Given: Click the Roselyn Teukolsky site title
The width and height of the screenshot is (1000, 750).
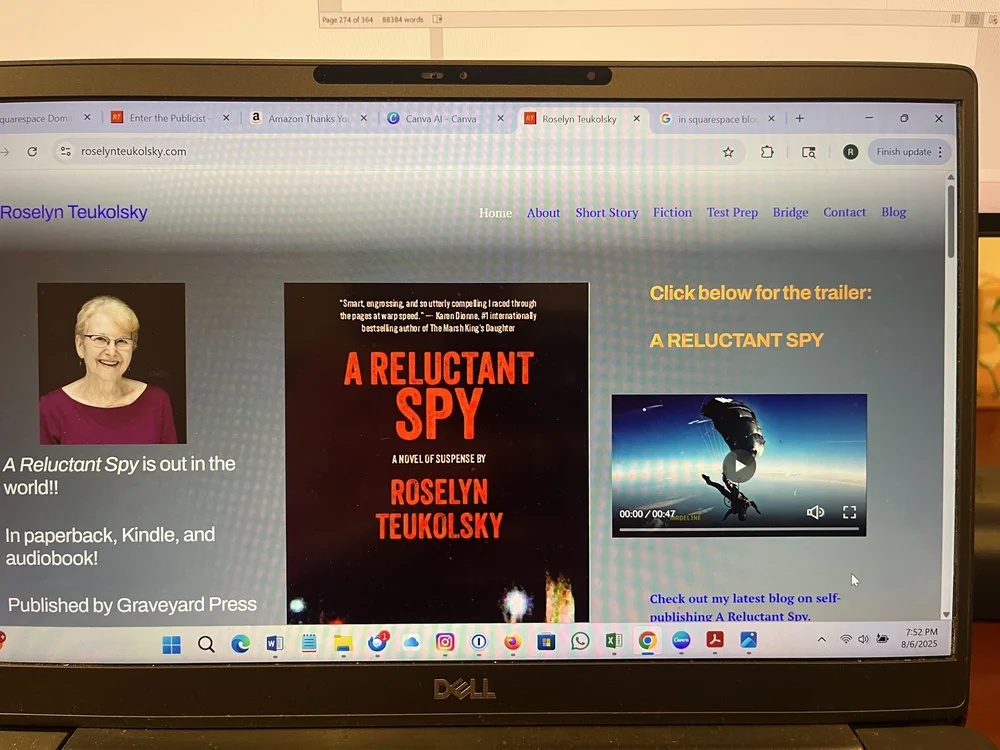Looking at the screenshot, I should pos(73,212).
